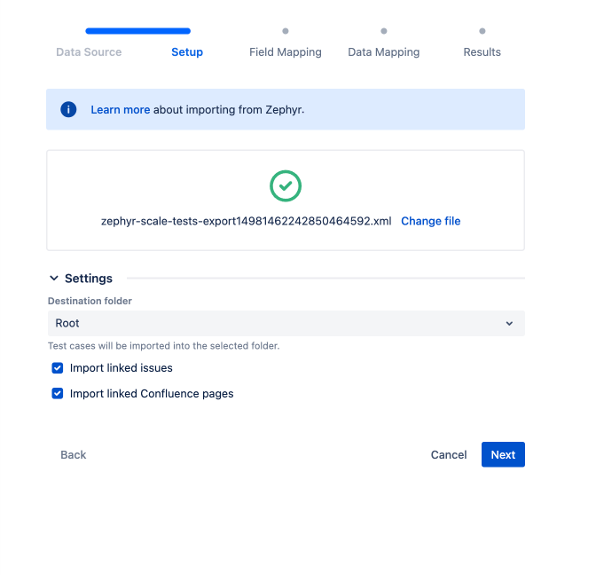Click the dot above Results step
The image size is (613, 575).
(x=482, y=31)
